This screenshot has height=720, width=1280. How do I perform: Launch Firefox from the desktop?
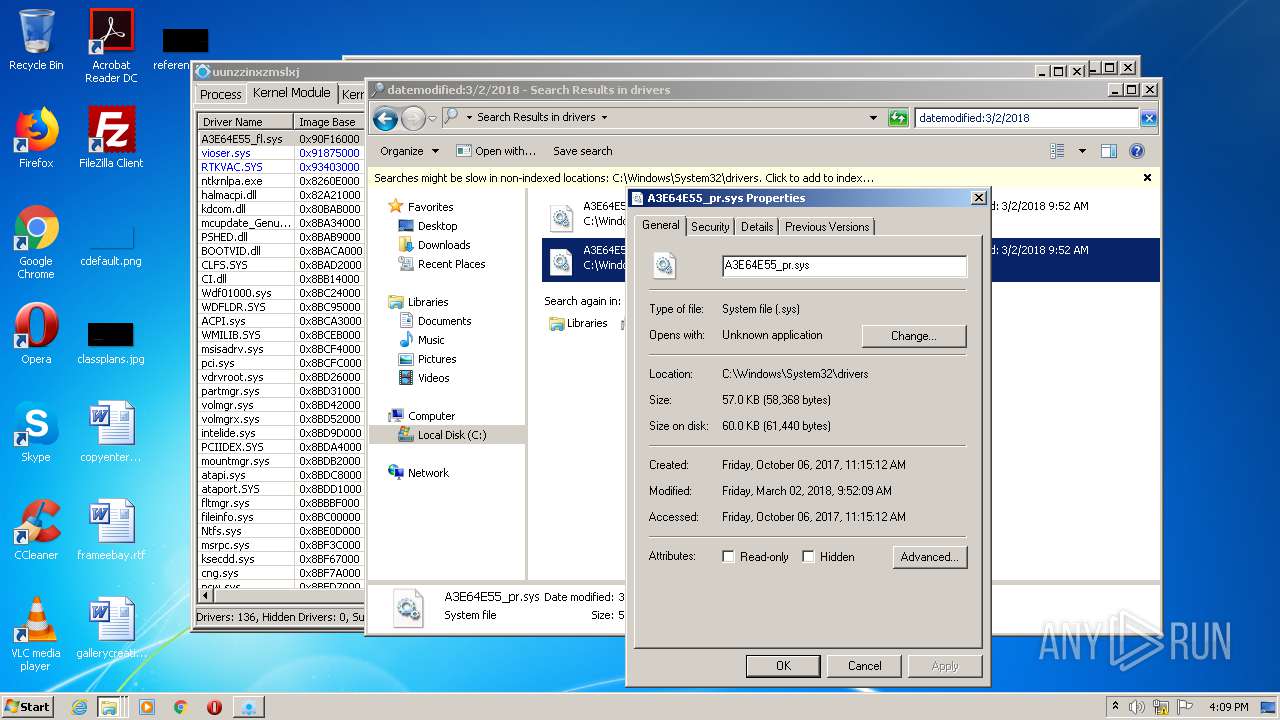click(x=36, y=138)
